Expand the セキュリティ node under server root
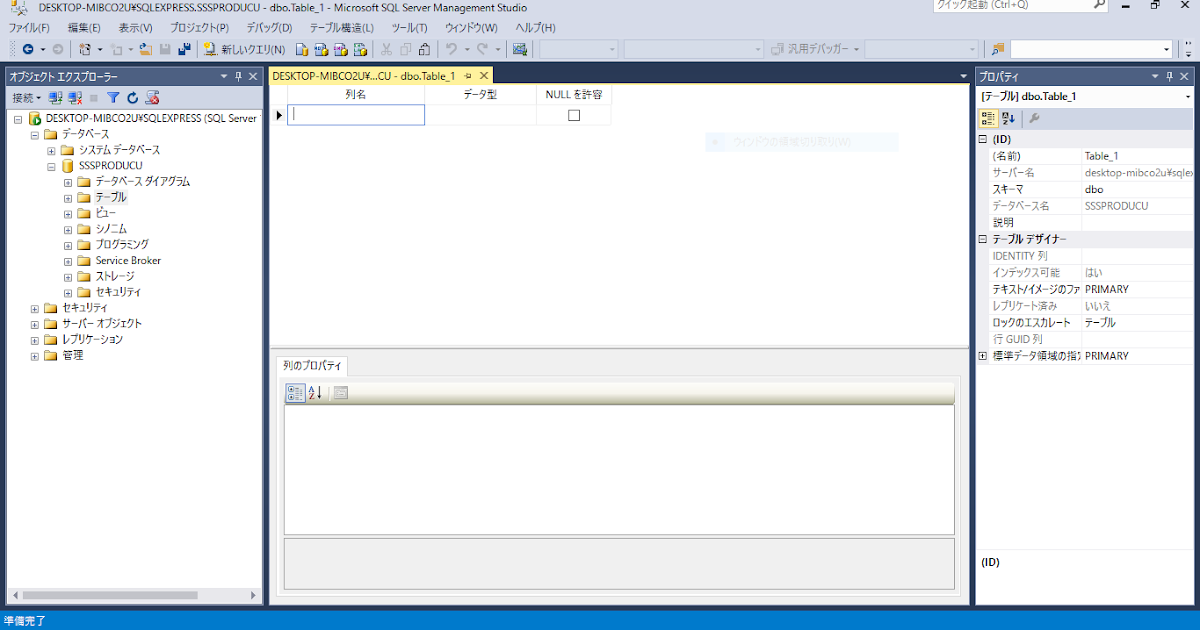1200x630 pixels. click(35, 308)
